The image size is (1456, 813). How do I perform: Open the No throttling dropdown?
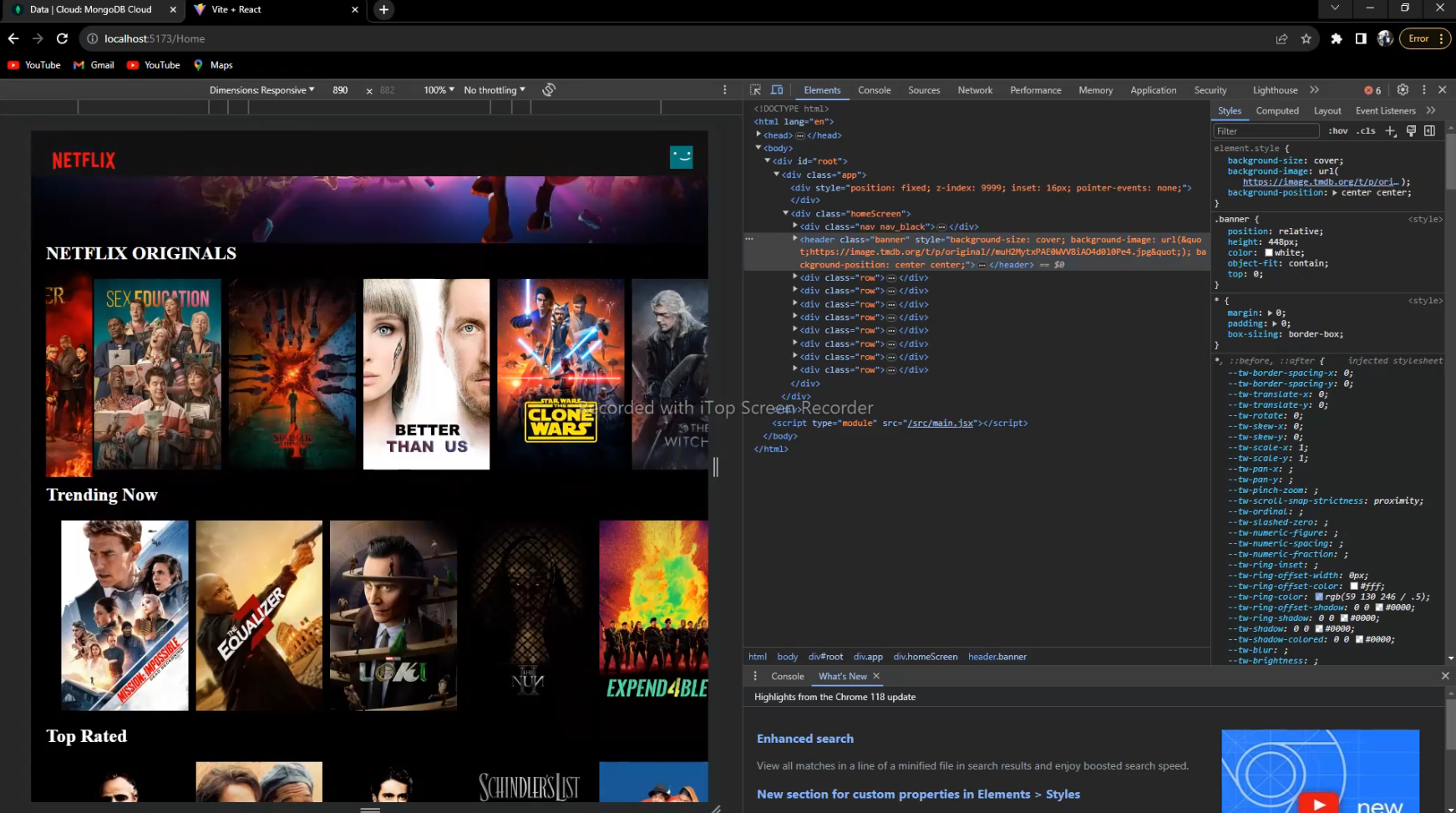494,89
